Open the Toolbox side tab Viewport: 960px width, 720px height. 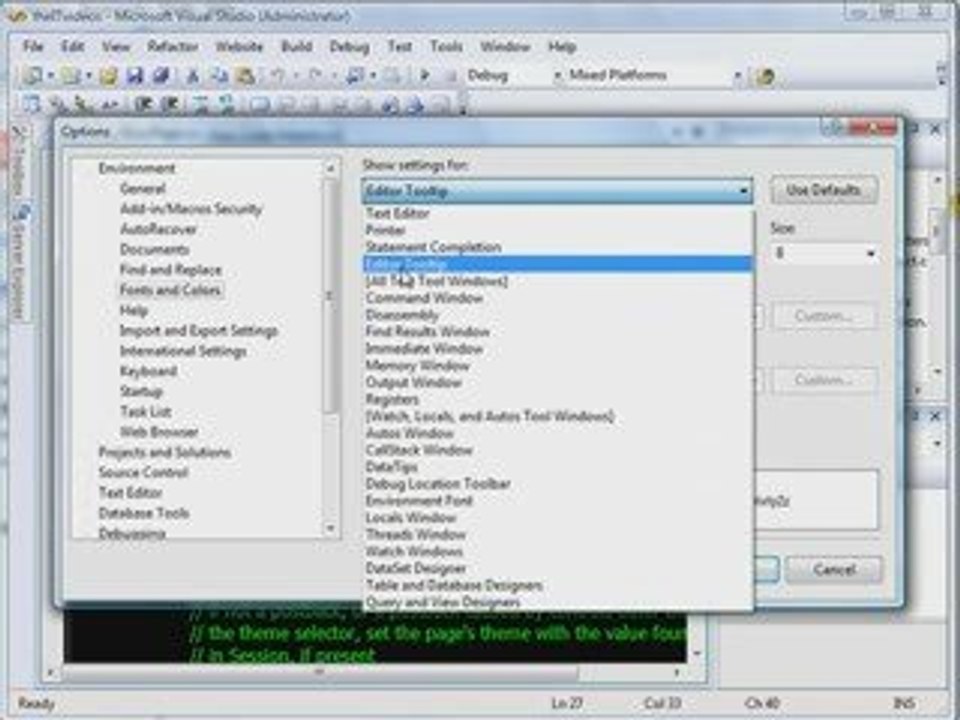18,161
